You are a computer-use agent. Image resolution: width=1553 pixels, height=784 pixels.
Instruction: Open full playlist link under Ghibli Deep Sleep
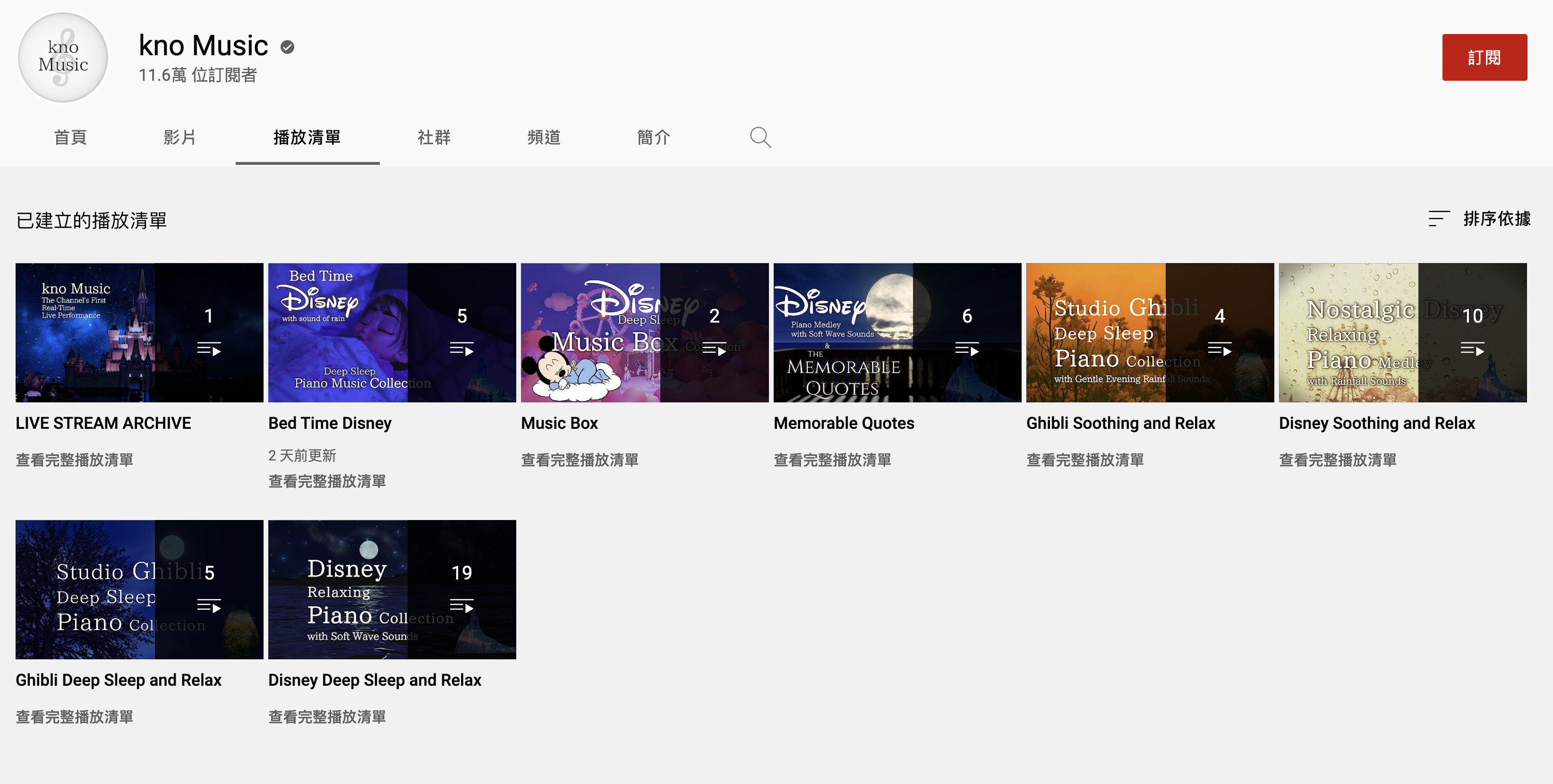[x=74, y=716]
